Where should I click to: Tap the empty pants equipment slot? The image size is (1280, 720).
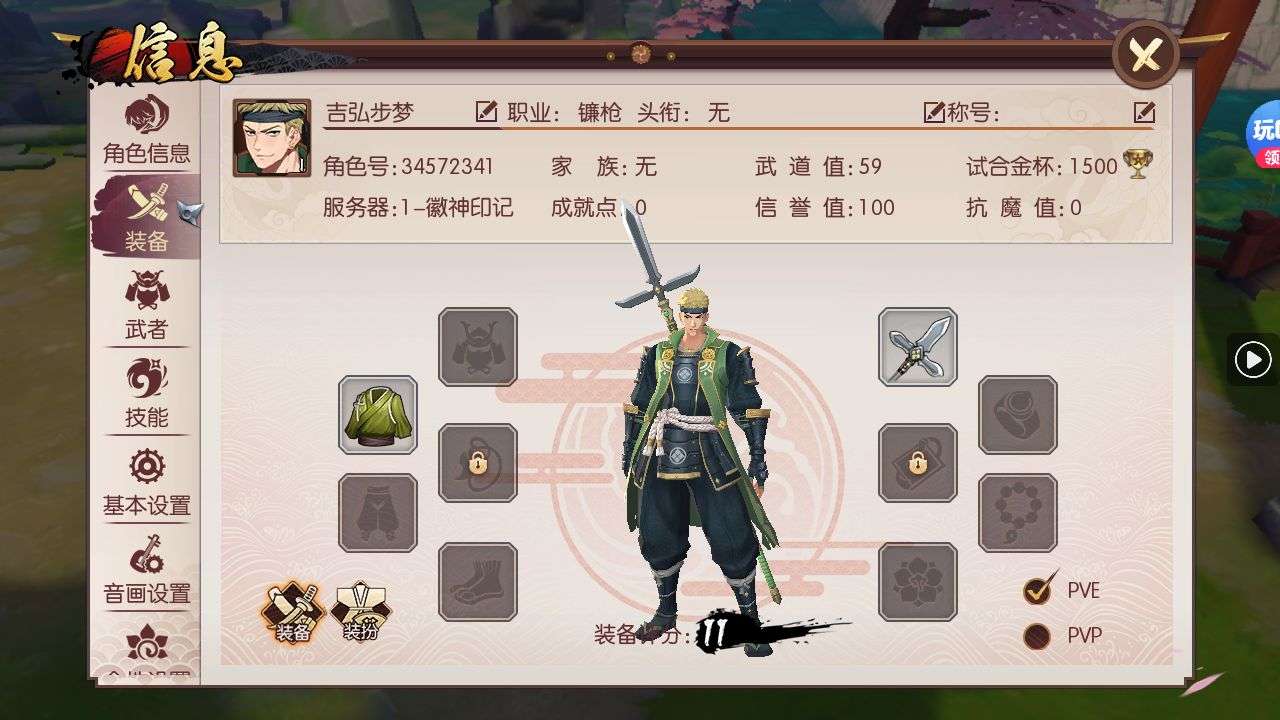(378, 513)
